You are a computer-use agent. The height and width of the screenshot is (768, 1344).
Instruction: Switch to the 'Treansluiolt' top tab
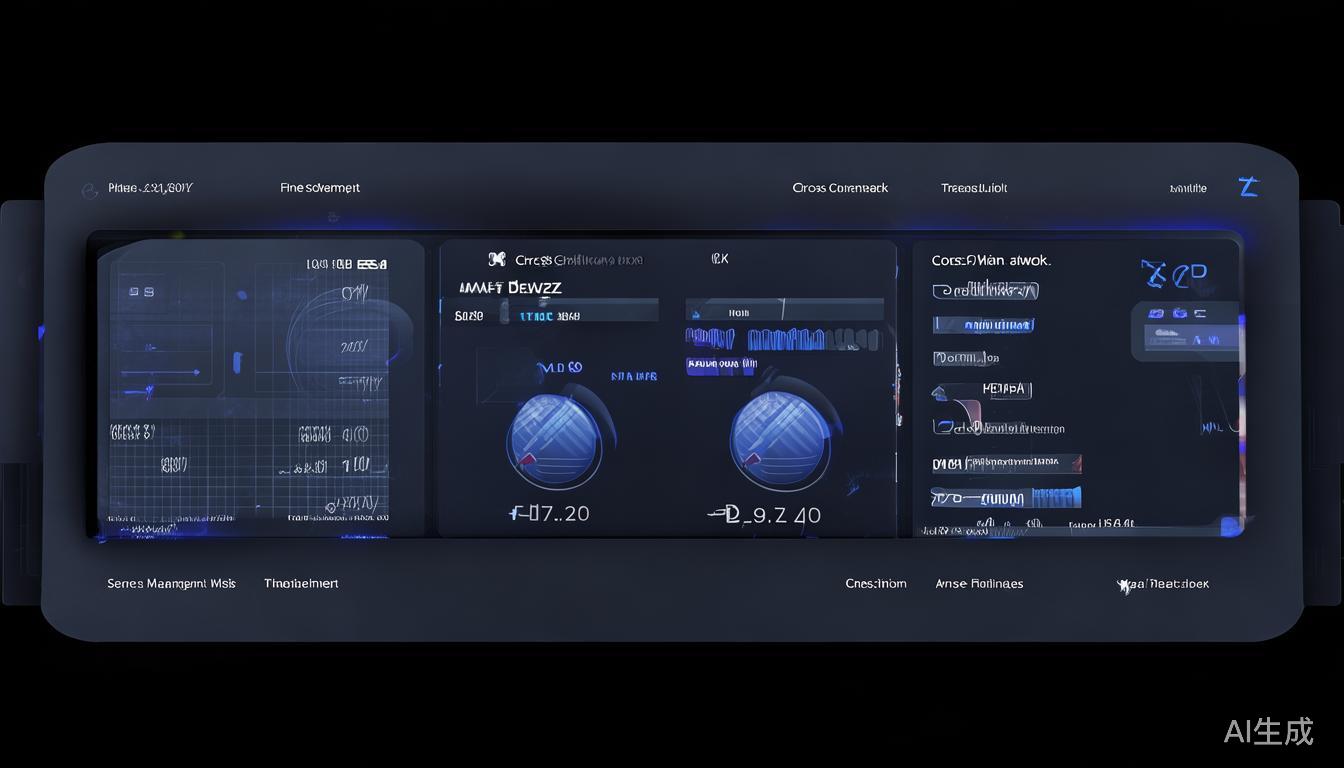[x=973, y=188]
